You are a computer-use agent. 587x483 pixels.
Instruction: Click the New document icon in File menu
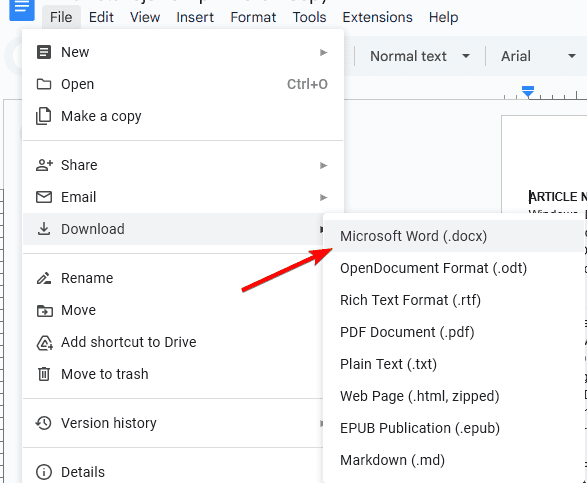pos(44,52)
